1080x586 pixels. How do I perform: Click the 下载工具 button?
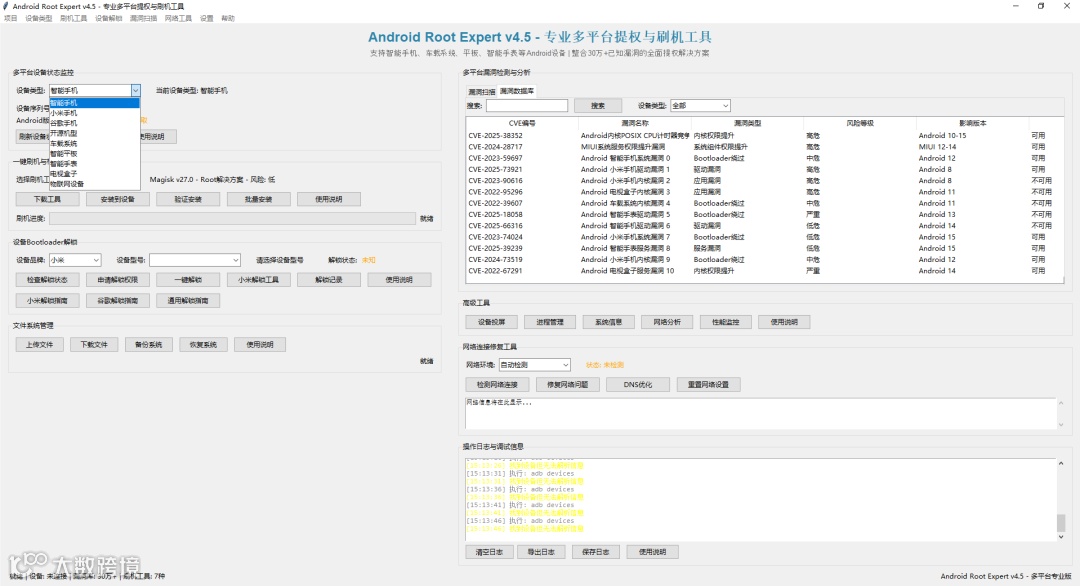point(48,199)
